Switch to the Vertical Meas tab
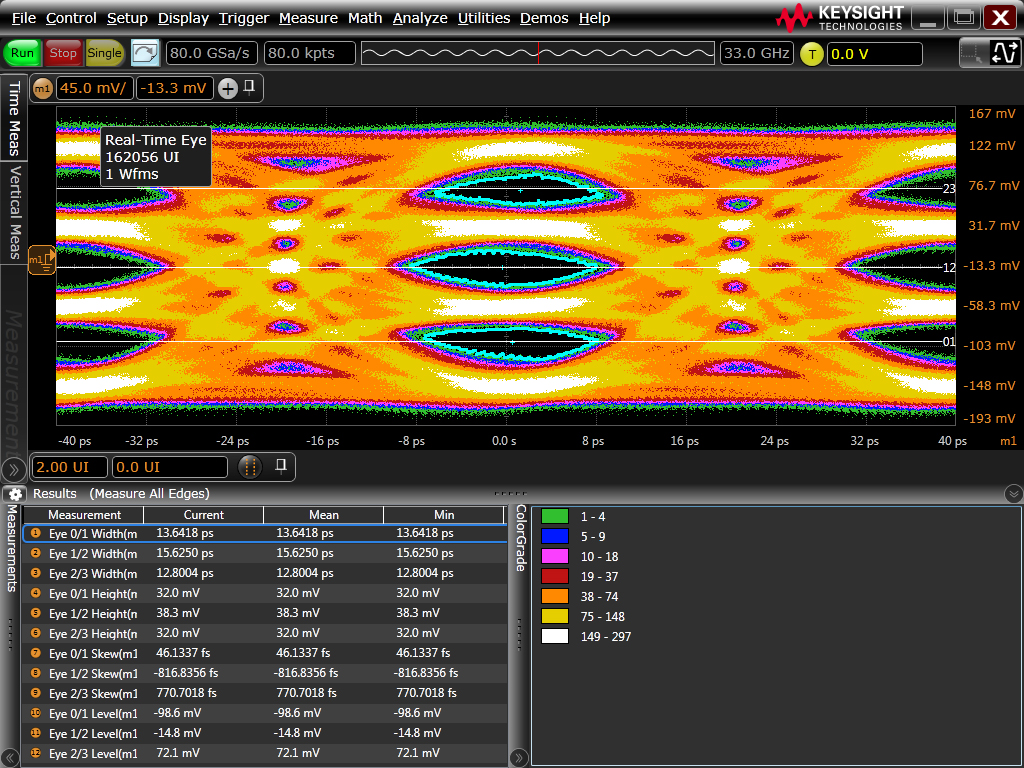This screenshot has width=1024, height=768. point(15,214)
